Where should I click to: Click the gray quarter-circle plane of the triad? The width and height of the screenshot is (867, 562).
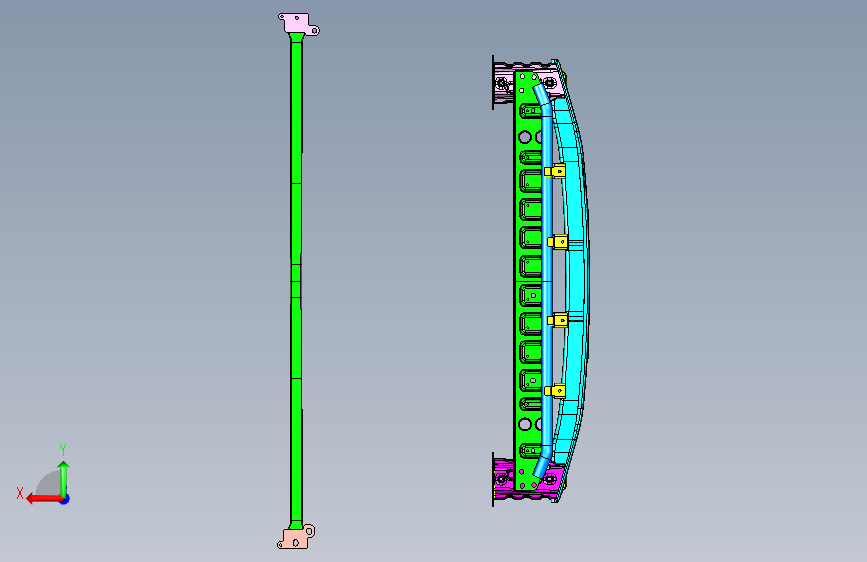pos(49,484)
